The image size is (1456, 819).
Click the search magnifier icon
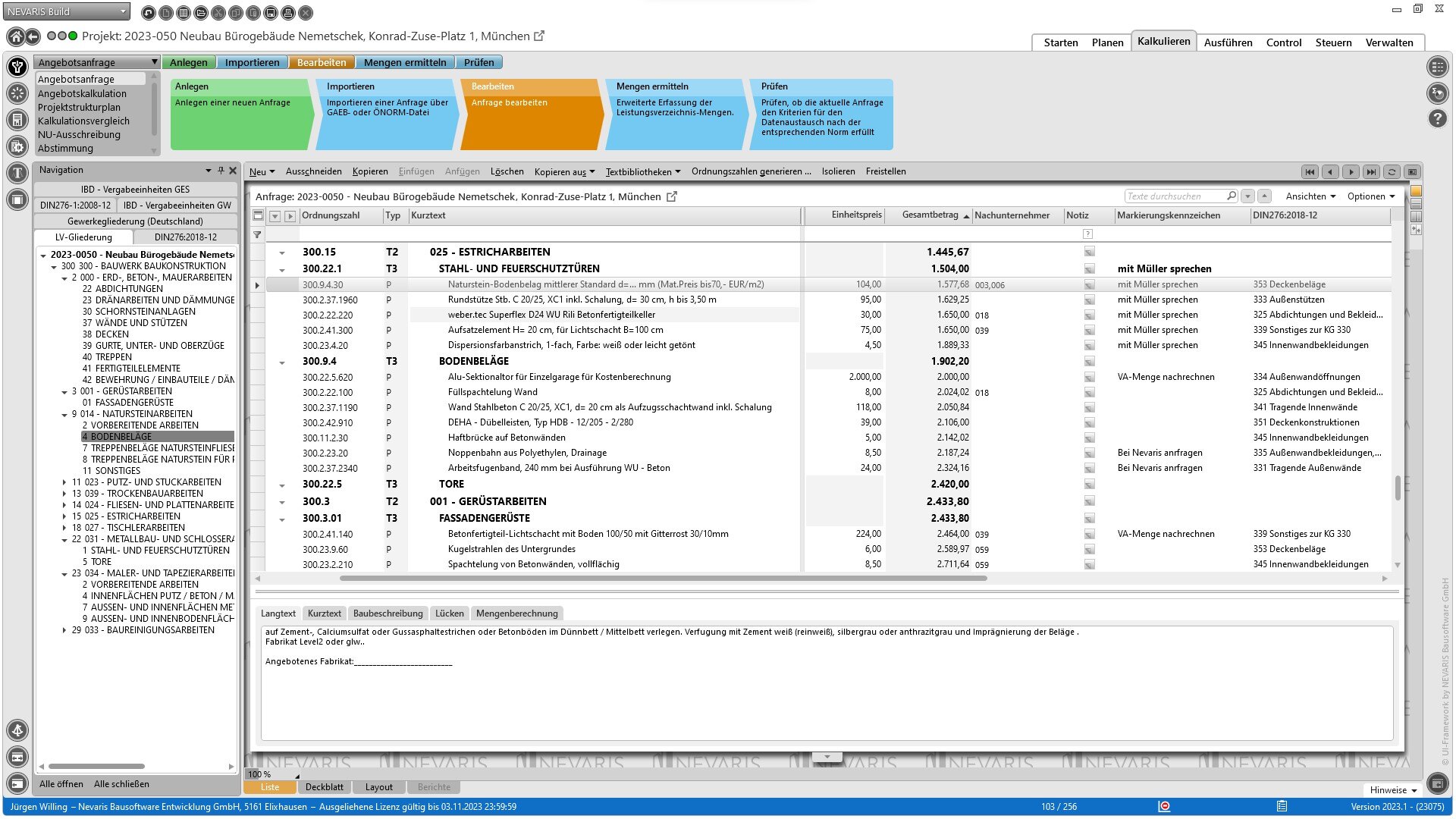click(1232, 196)
